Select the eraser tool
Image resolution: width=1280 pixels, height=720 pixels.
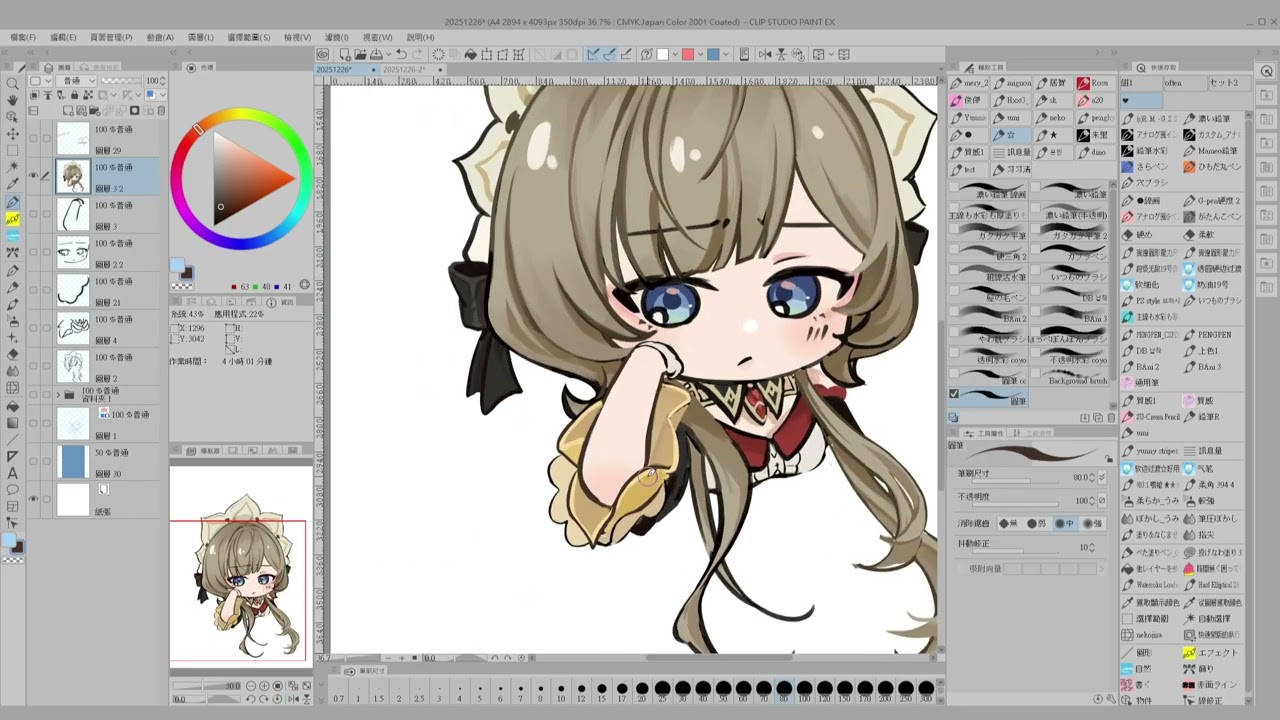tap(12, 355)
